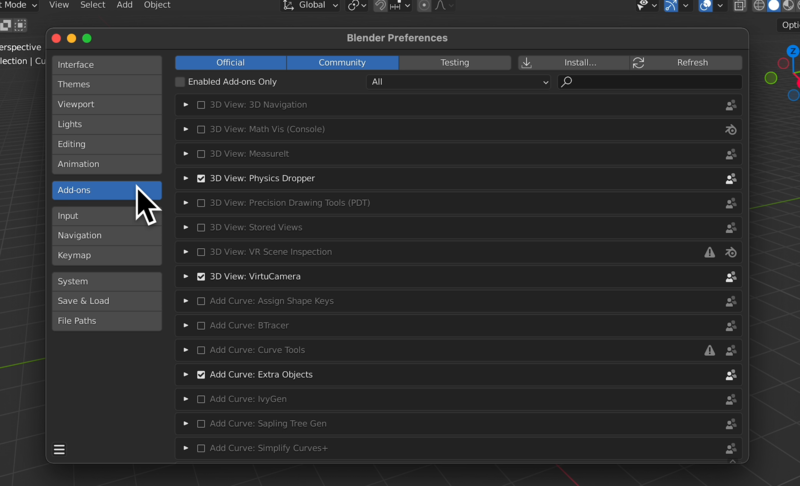Viewport: 800px width, 486px height.
Task: Click the community icon on Stored Views row
Action: tap(731, 227)
